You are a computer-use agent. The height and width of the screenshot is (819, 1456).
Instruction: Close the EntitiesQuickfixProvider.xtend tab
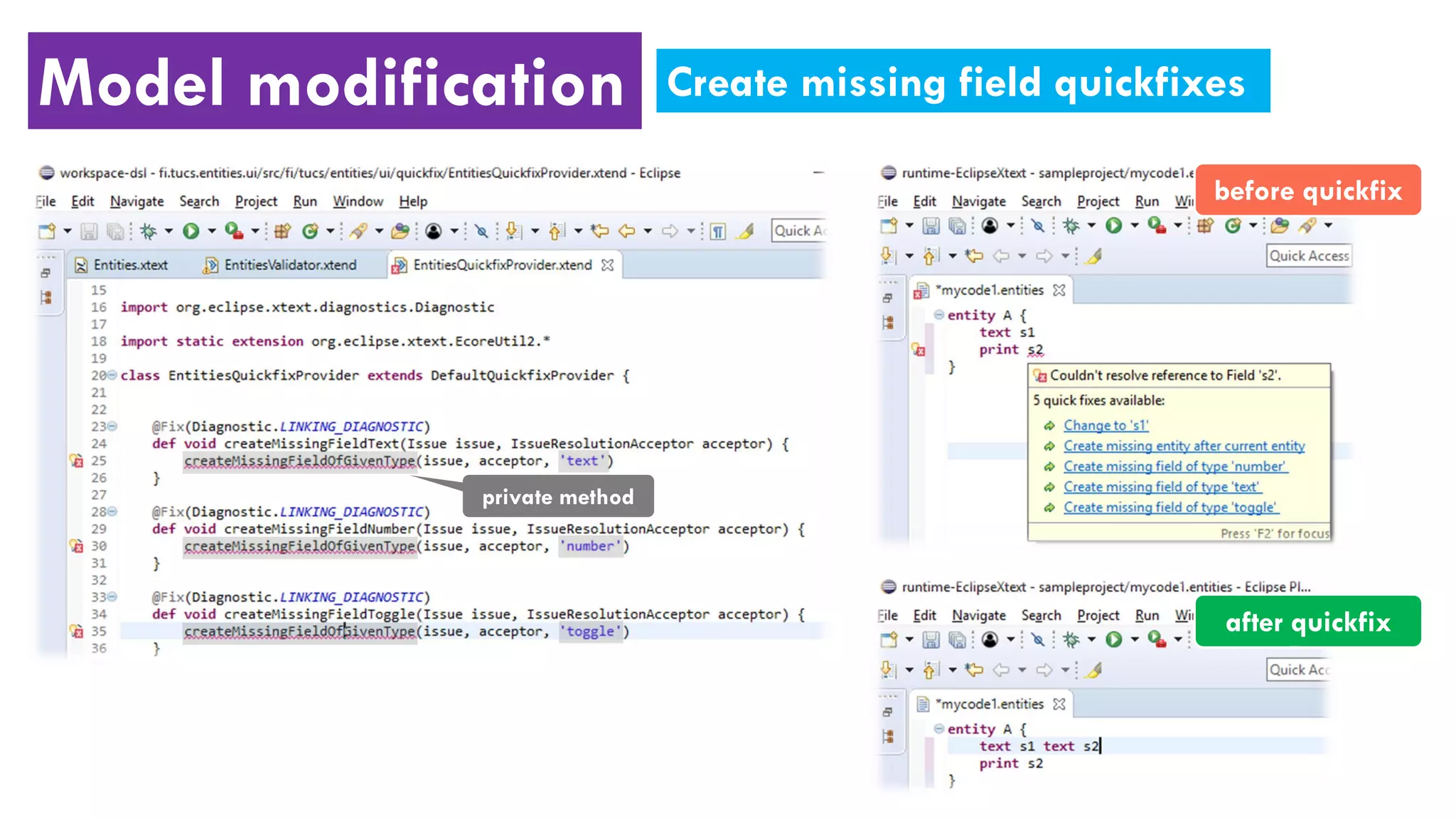pos(607,265)
